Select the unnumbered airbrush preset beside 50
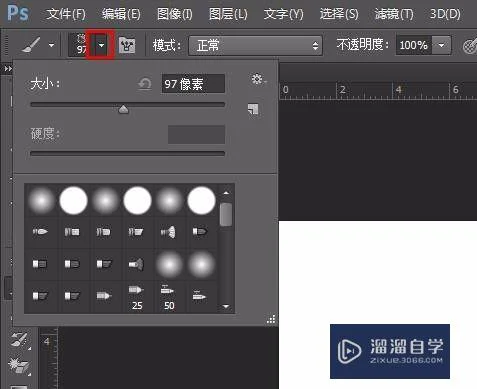 click(x=200, y=296)
